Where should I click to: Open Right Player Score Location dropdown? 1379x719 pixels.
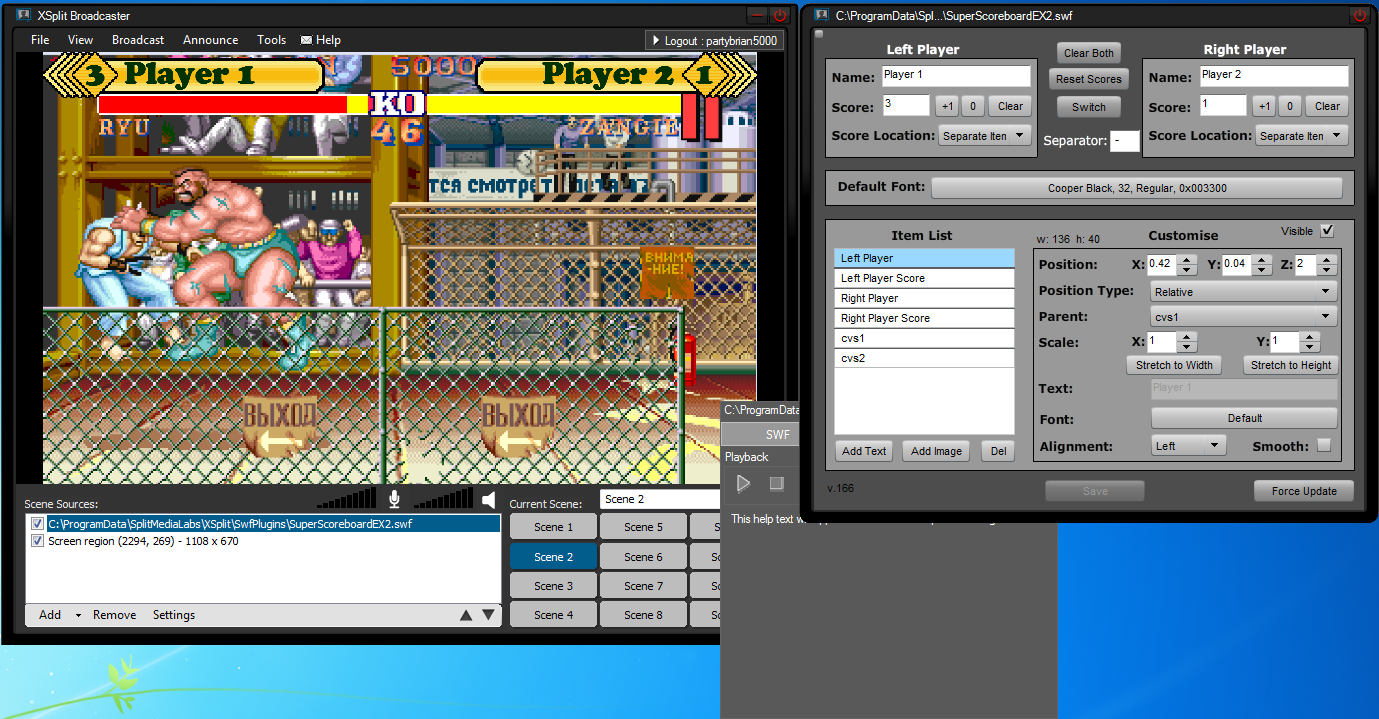coord(1302,135)
